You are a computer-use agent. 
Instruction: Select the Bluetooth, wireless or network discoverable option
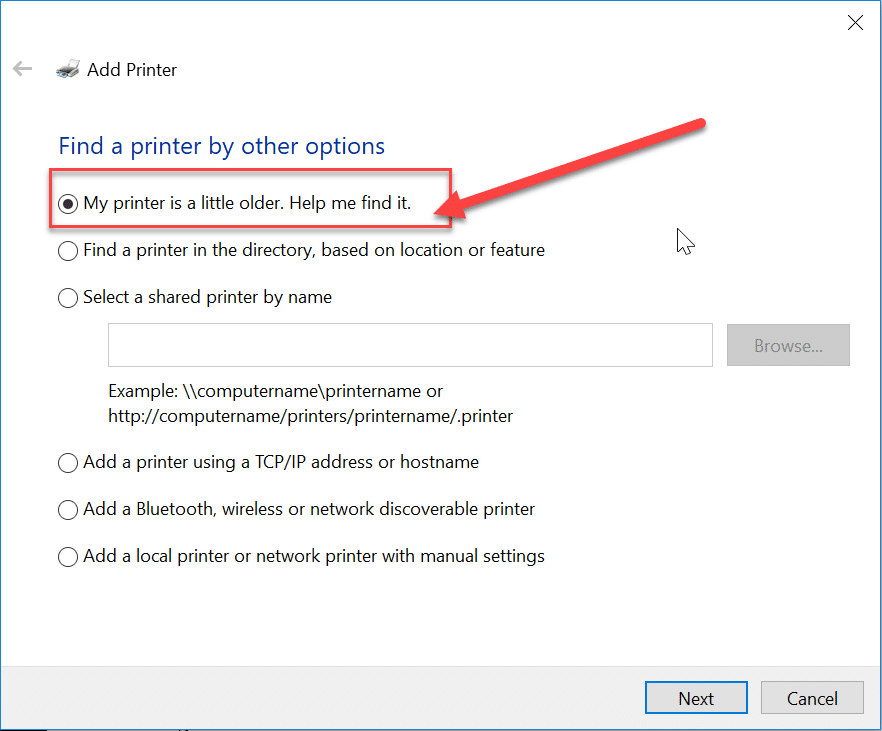click(x=68, y=509)
